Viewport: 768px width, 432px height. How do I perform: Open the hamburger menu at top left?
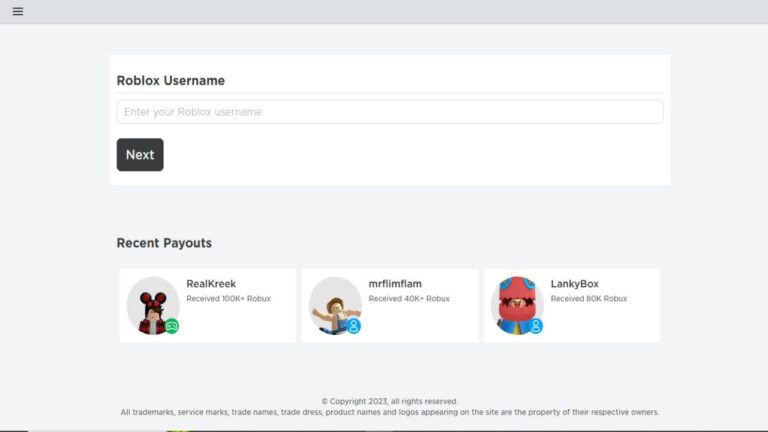[18, 12]
